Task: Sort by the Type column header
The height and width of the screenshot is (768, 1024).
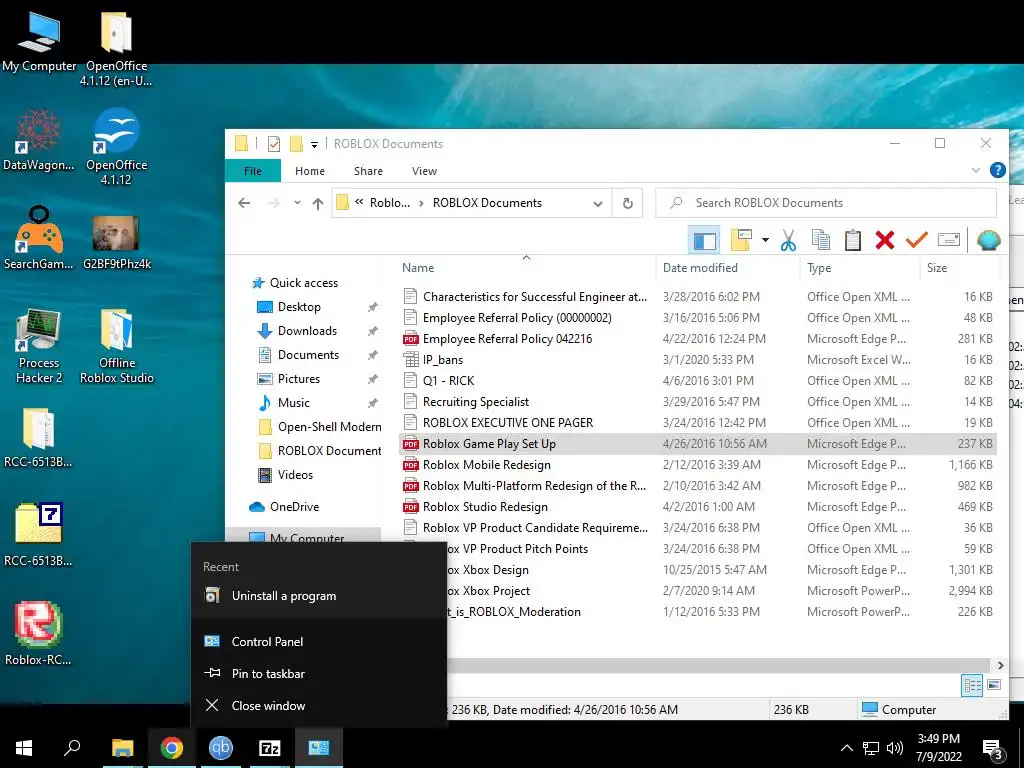Action: click(x=819, y=268)
